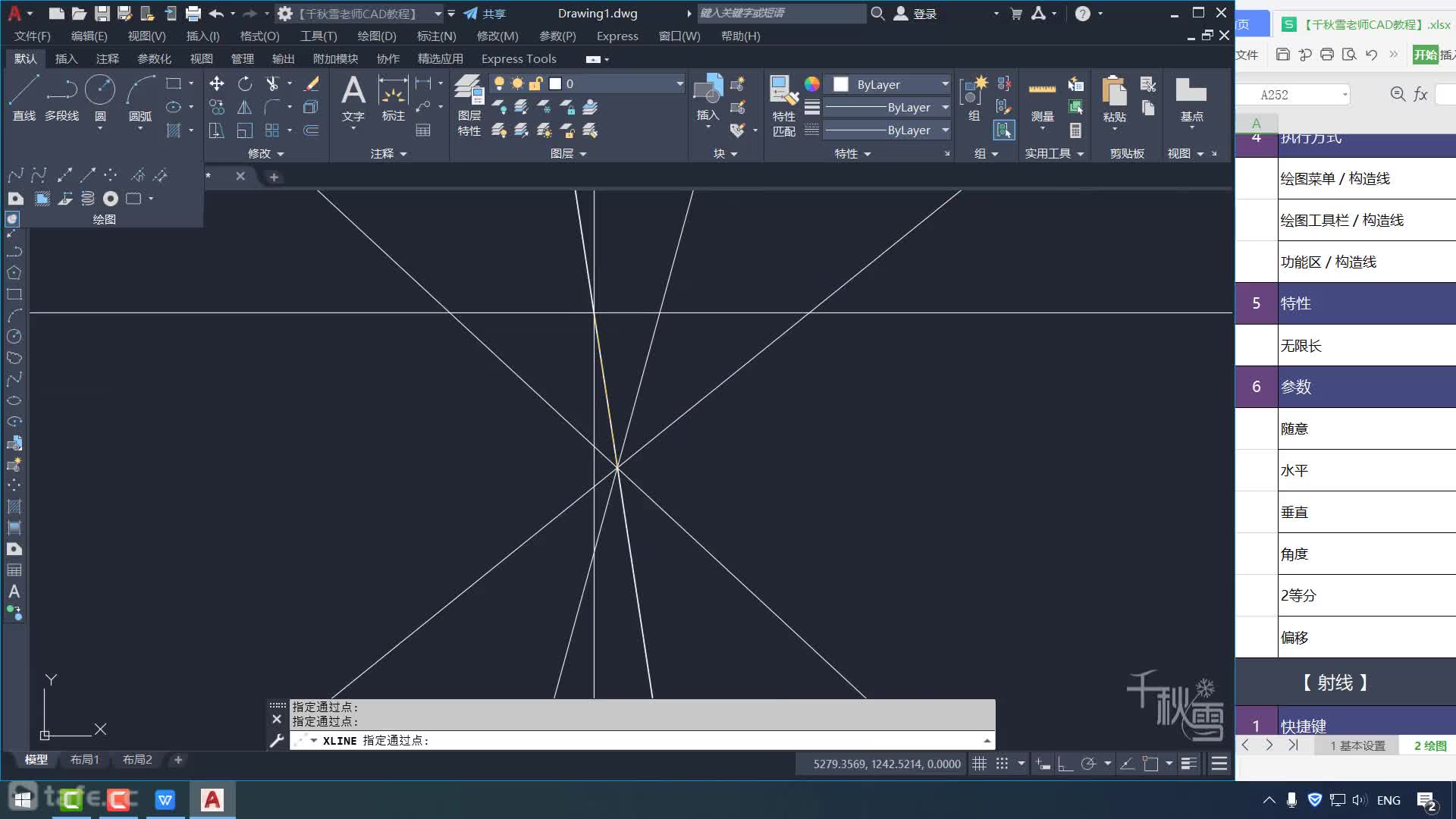Click the Erase tool icon
This screenshot has height=819, width=1456.
311,83
